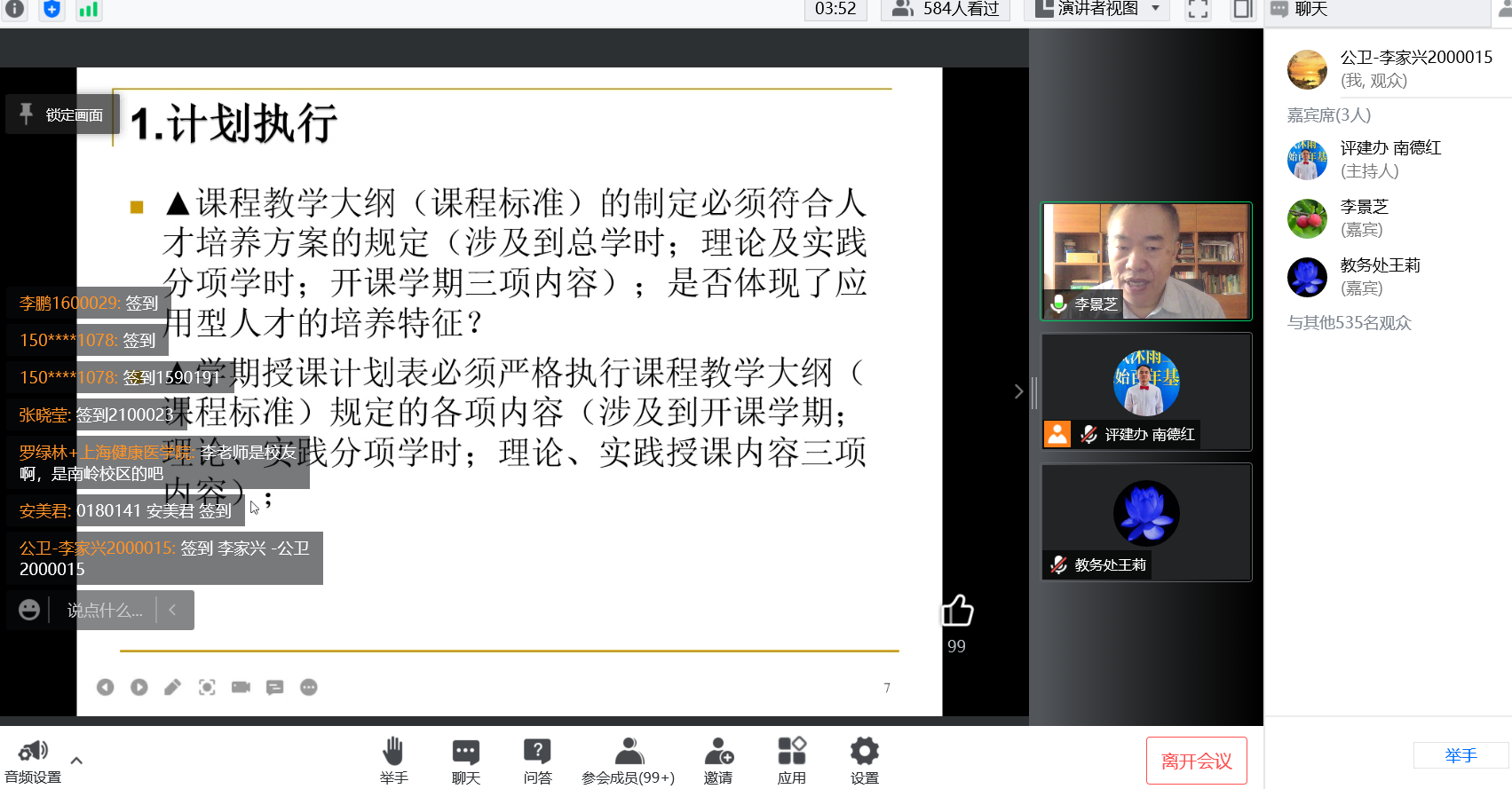Click the blue 举手 button in the side panel
Viewport: 1512px width, 789px height.
click(x=1461, y=755)
